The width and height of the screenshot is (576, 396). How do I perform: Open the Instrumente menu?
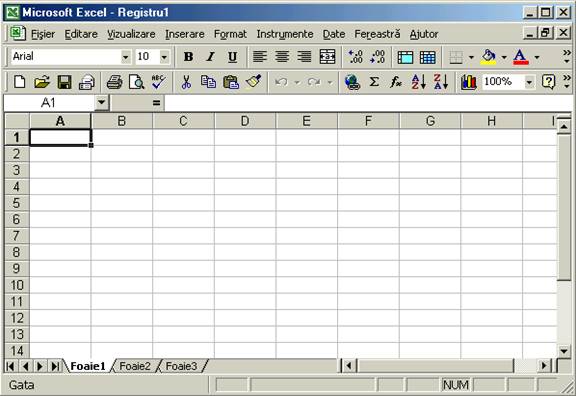(285, 34)
